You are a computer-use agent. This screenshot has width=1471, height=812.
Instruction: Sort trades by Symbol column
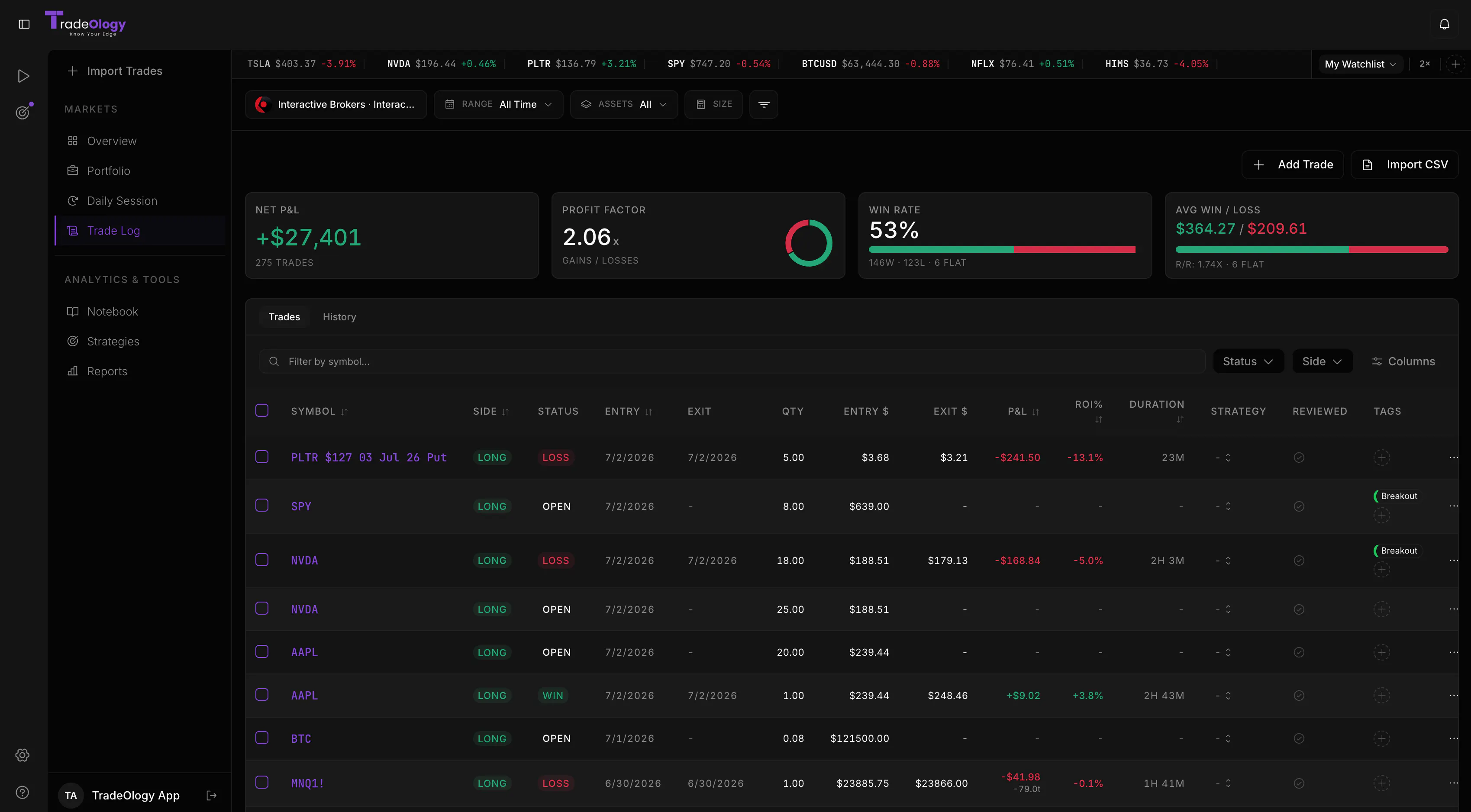point(319,411)
